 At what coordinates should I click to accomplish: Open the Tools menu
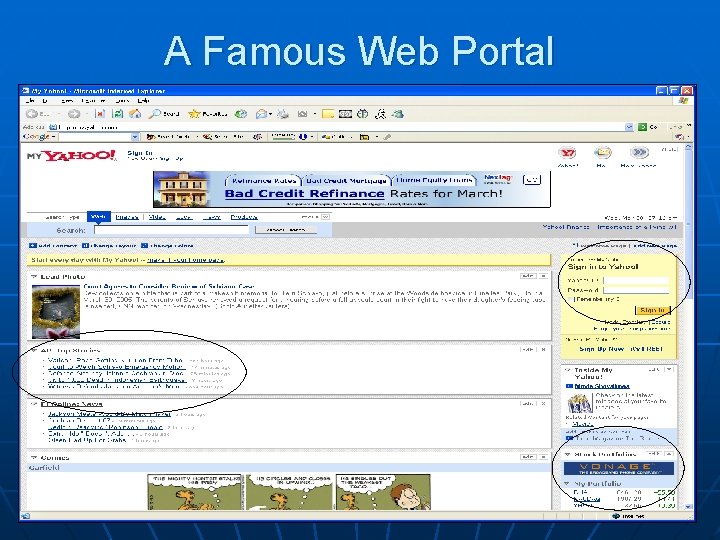click(x=122, y=101)
